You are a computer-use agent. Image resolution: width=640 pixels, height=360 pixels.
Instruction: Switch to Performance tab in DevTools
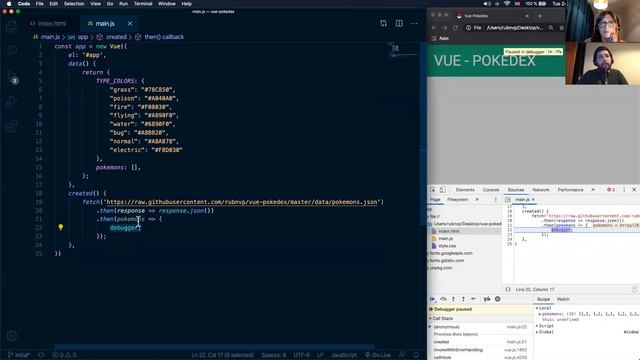coord(570,190)
